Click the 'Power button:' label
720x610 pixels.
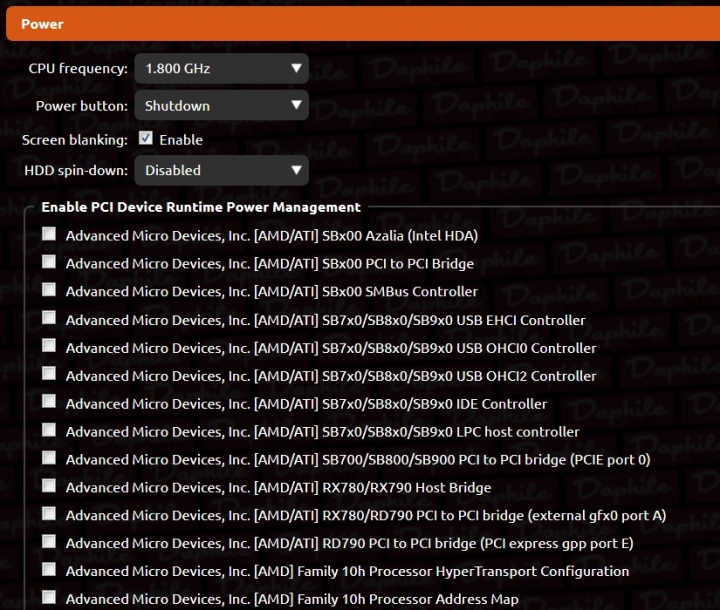click(x=82, y=106)
